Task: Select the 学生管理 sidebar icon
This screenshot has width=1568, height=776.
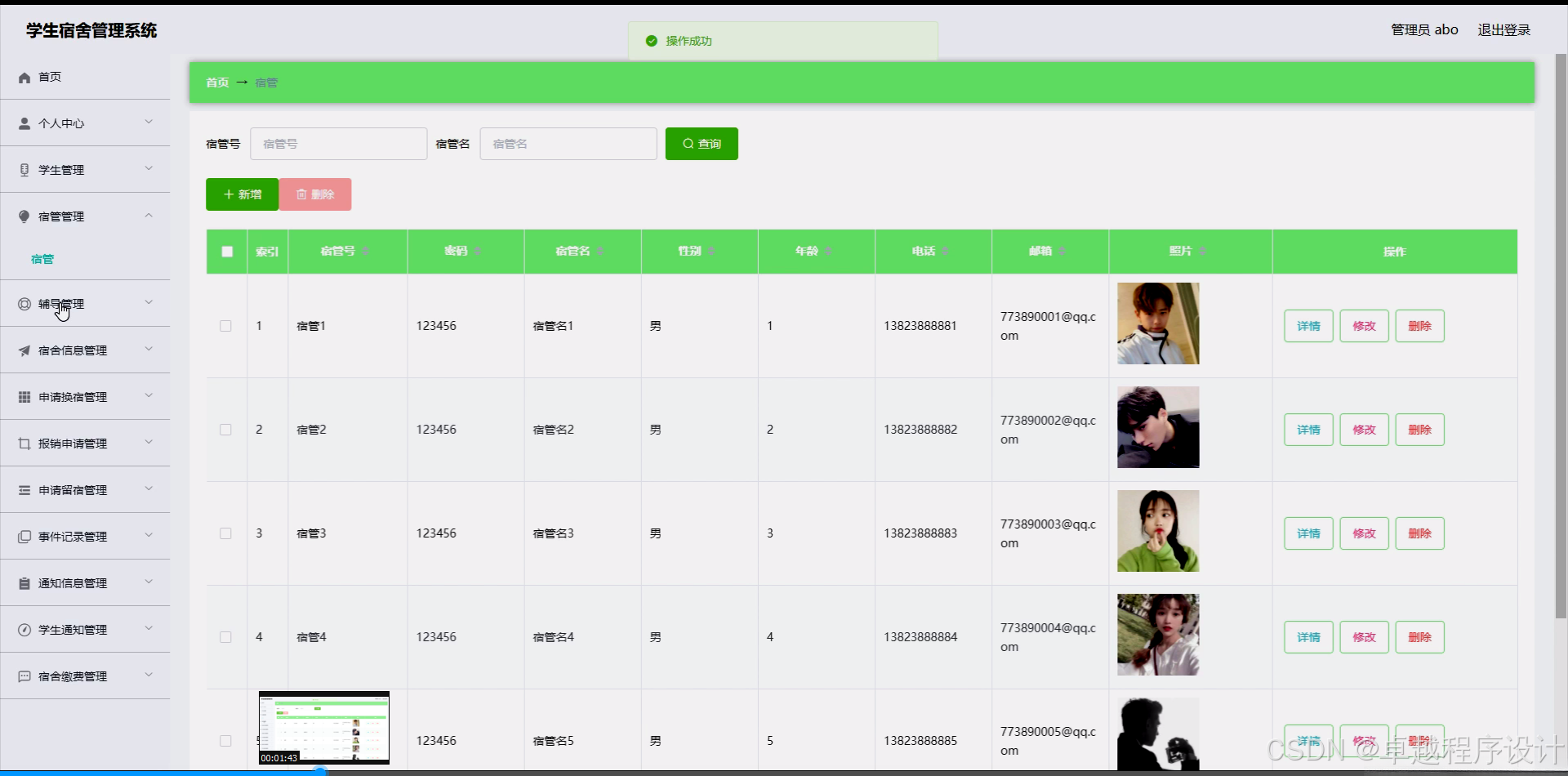Action: coord(23,169)
